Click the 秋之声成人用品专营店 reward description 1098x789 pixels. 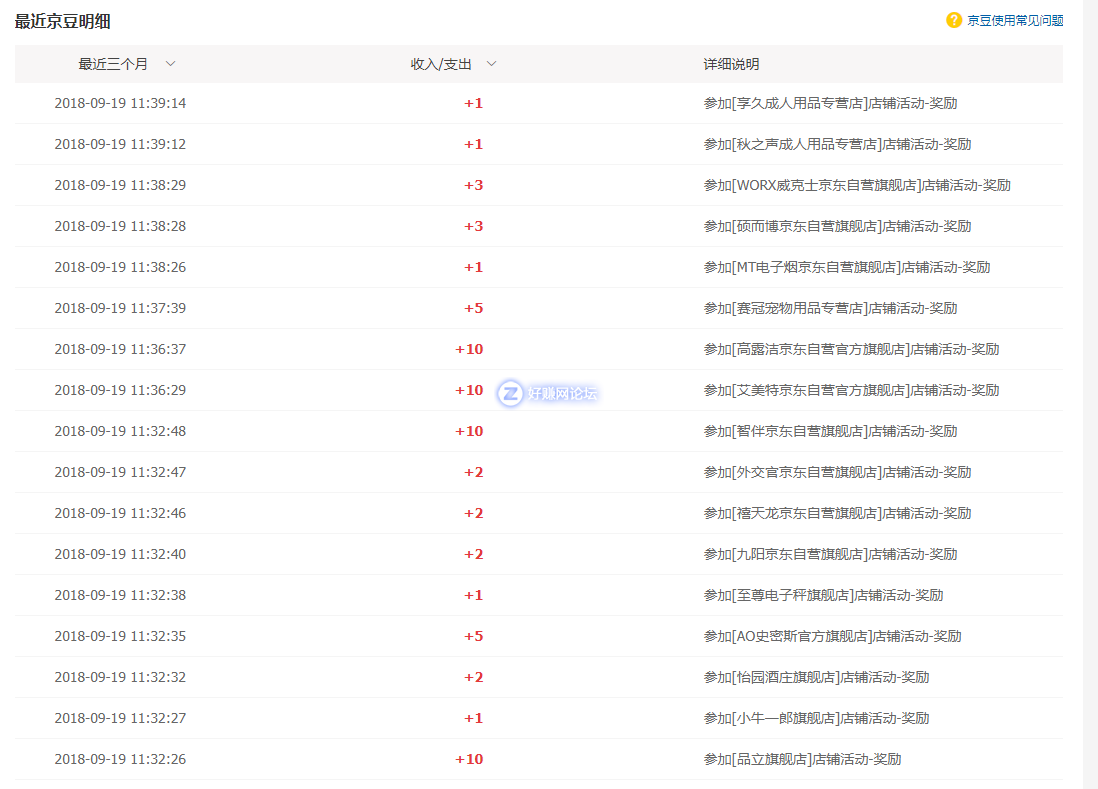pos(838,144)
